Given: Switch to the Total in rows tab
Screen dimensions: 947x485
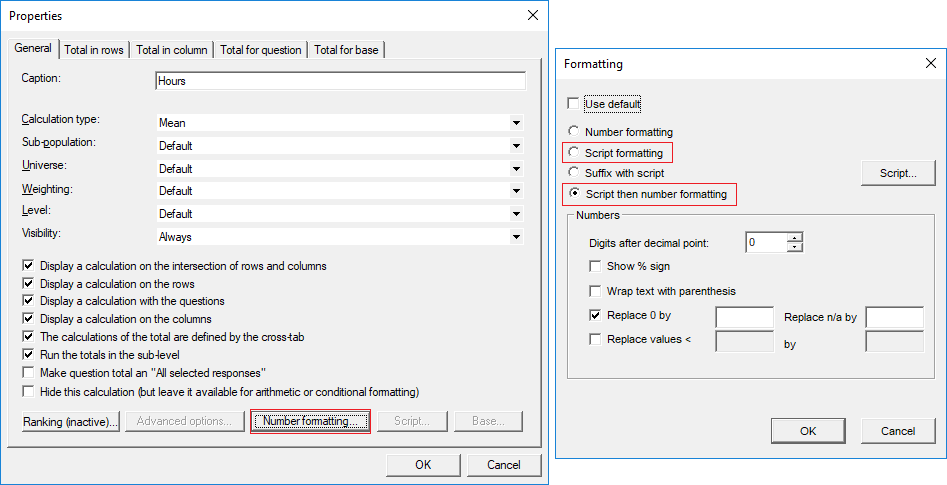Looking at the screenshot, I should click(x=95, y=50).
